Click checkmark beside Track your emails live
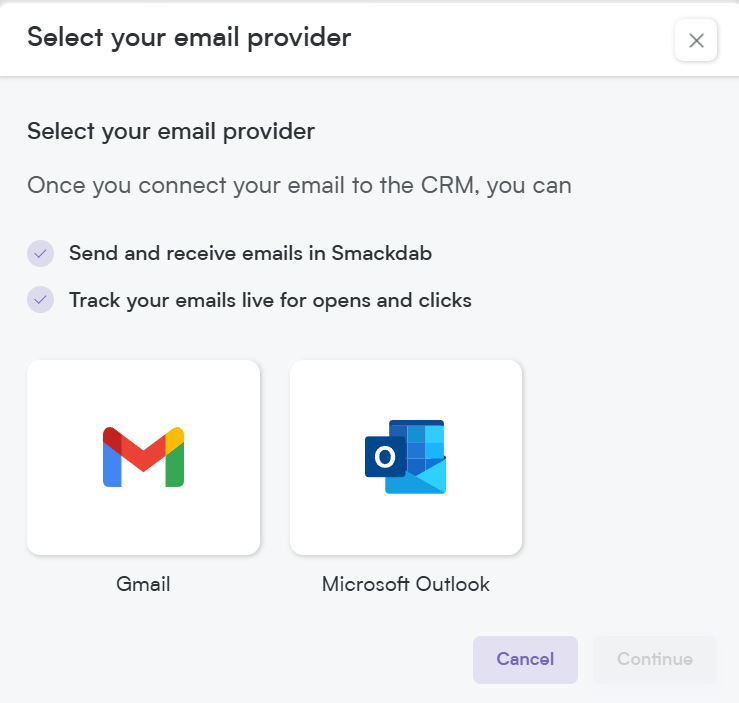739x703 pixels. [41, 300]
